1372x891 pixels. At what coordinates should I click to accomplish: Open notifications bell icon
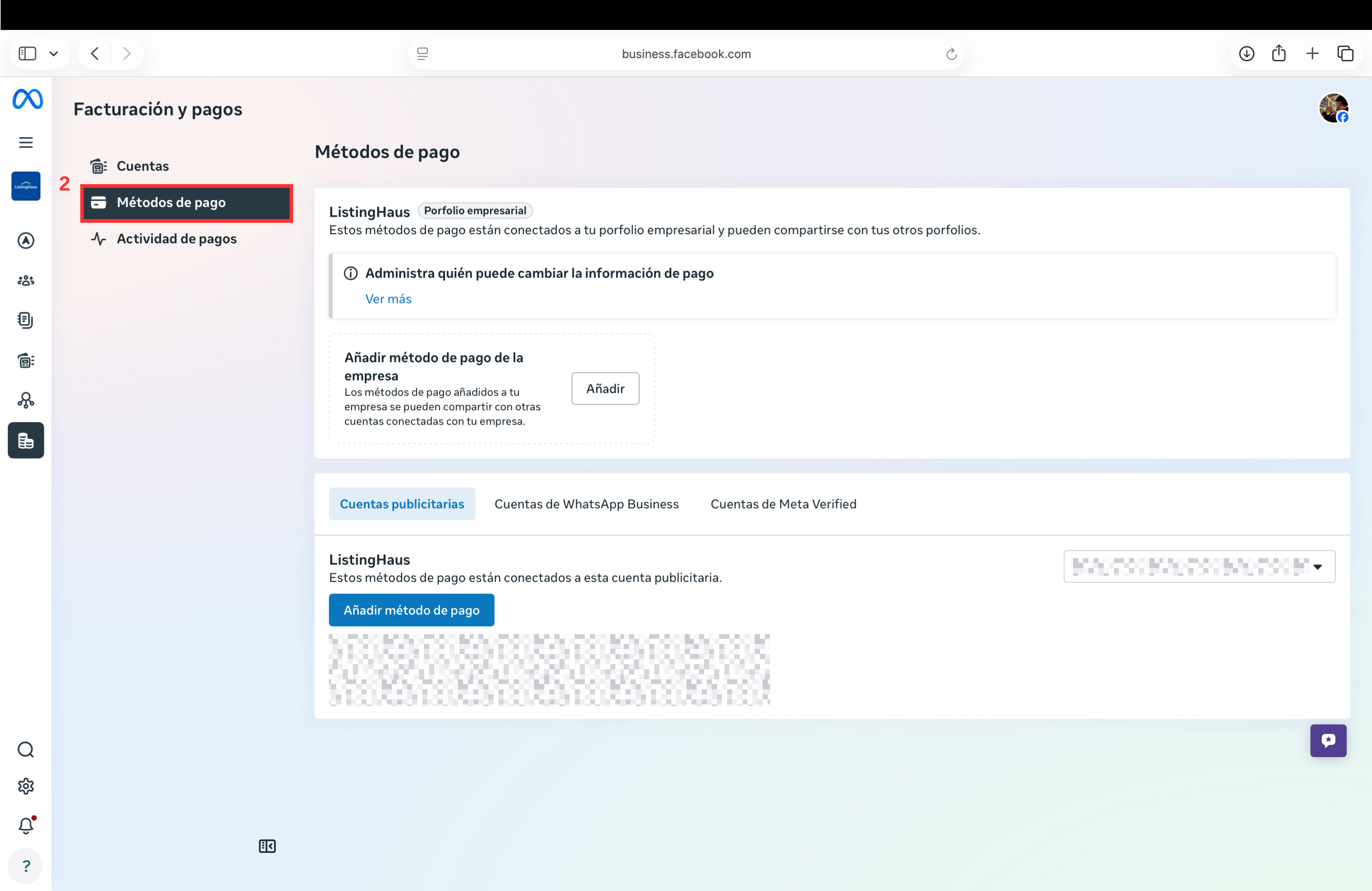pyautogui.click(x=26, y=826)
